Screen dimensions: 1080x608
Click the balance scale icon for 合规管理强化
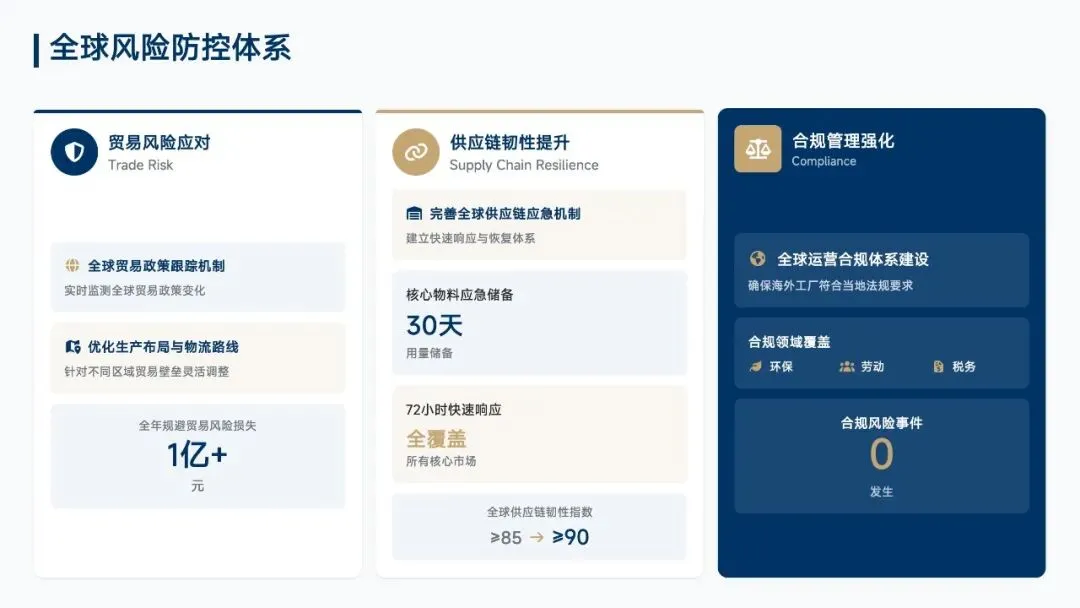pyautogui.click(x=758, y=149)
